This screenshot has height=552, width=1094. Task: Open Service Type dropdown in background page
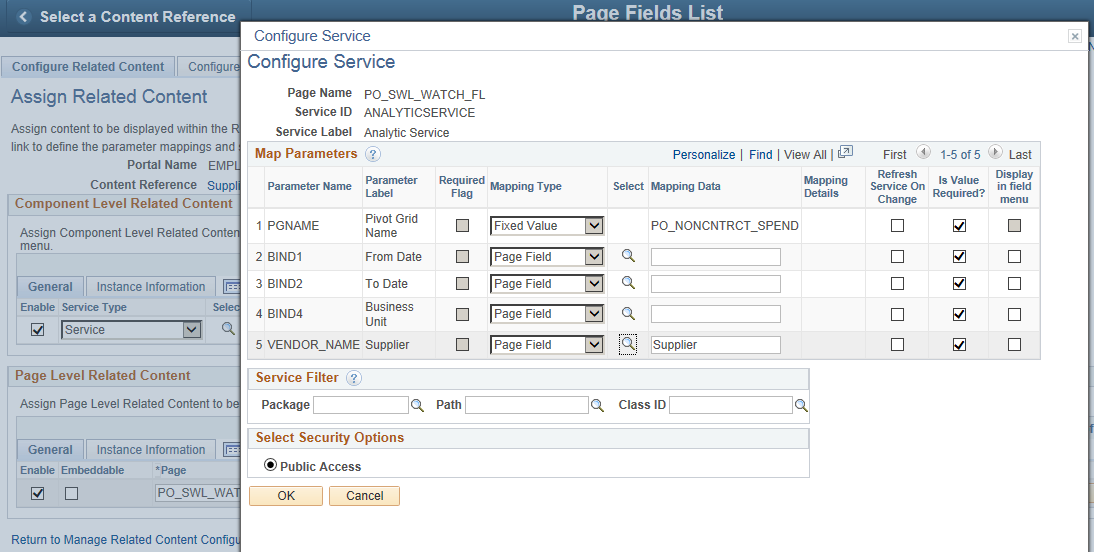tap(132, 329)
